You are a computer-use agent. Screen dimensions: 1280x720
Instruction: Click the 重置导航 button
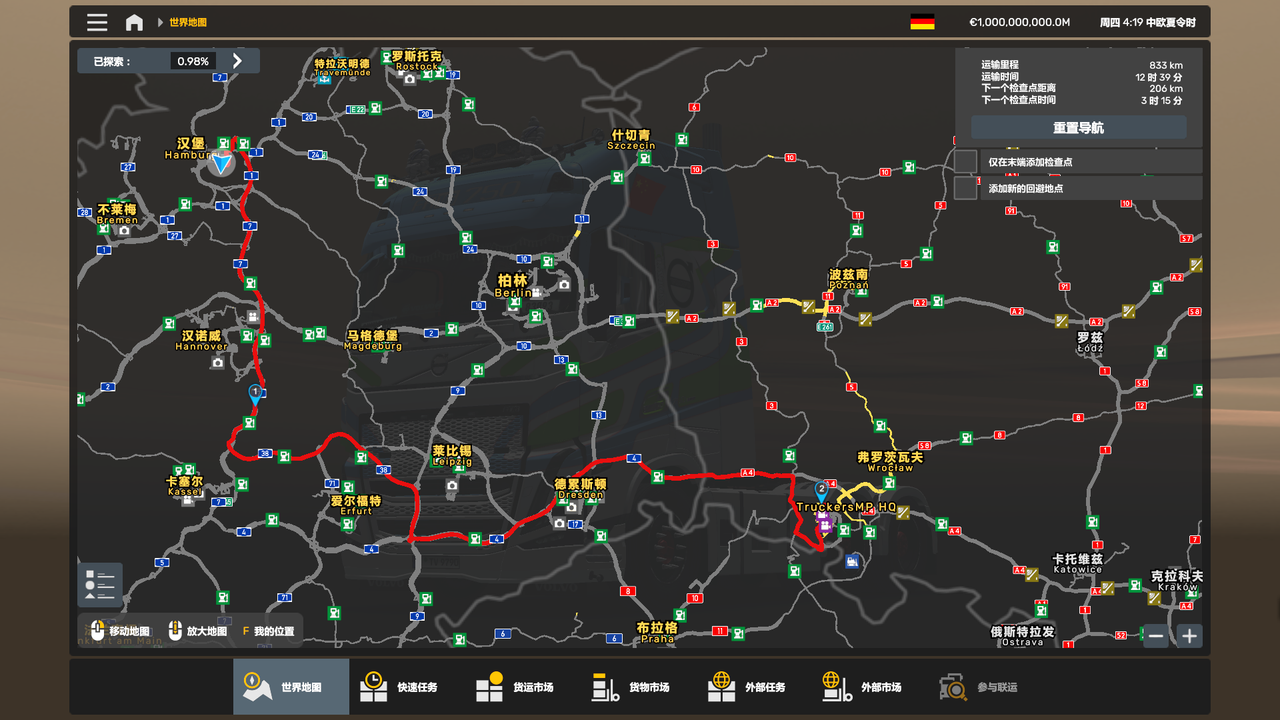coord(1078,128)
